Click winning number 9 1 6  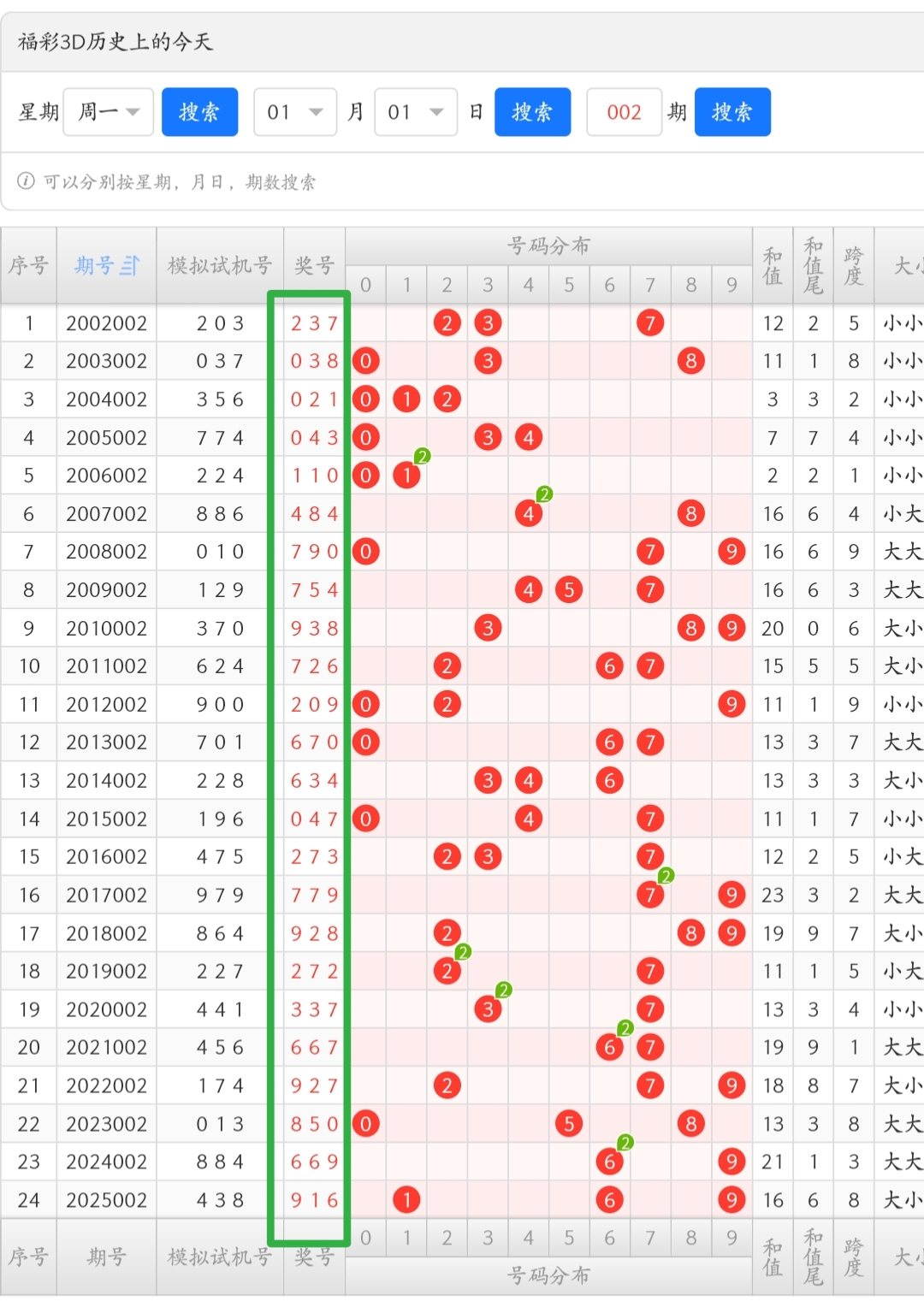pyautogui.click(x=314, y=1200)
